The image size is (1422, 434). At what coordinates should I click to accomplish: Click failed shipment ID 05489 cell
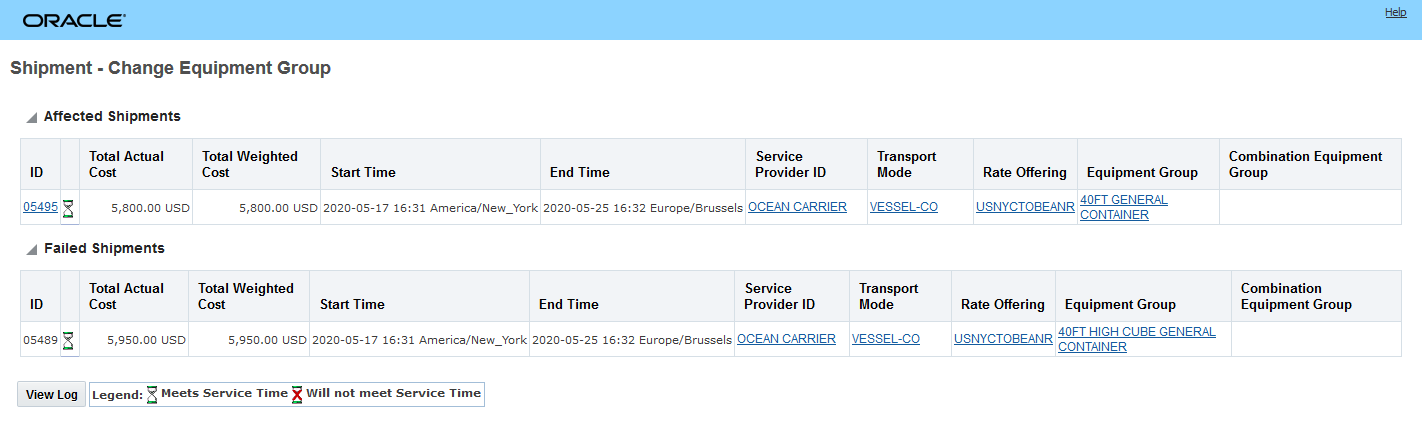37,340
